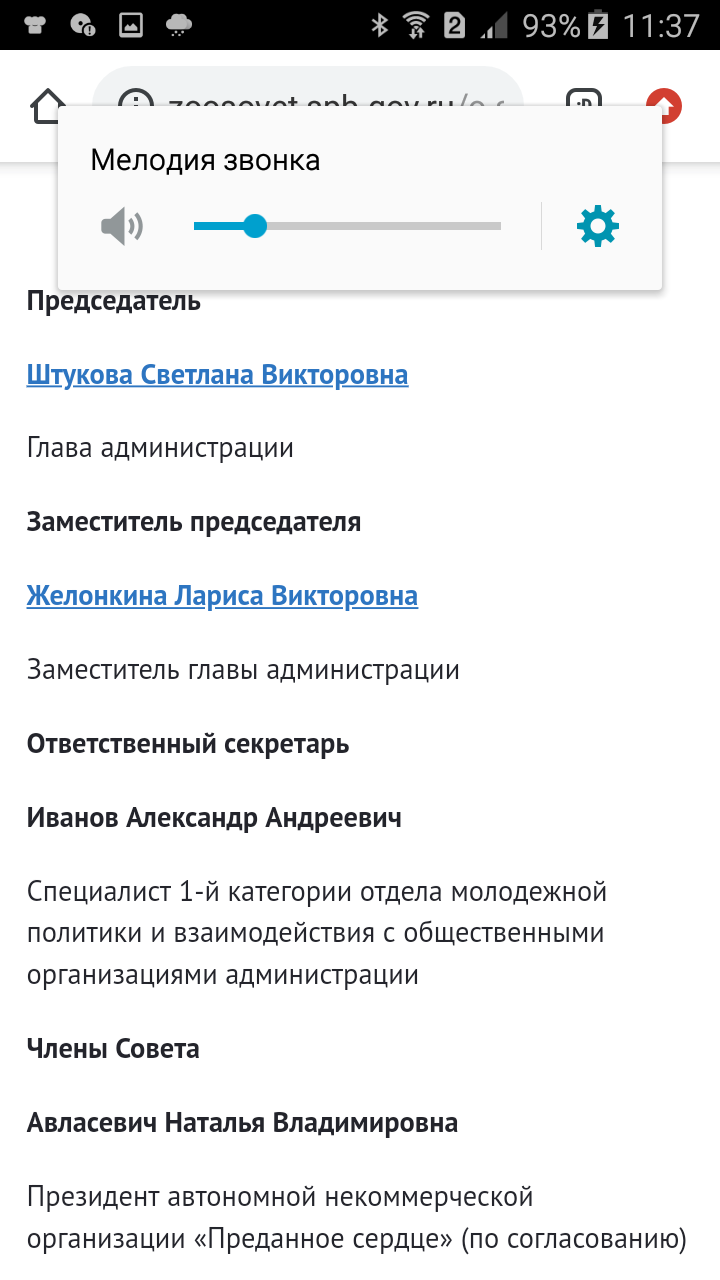The height and width of the screenshot is (1280, 720).
Task: Tap the Wi-Fi status bar icon
Action: pyautogui.click(x=417, y=25)
